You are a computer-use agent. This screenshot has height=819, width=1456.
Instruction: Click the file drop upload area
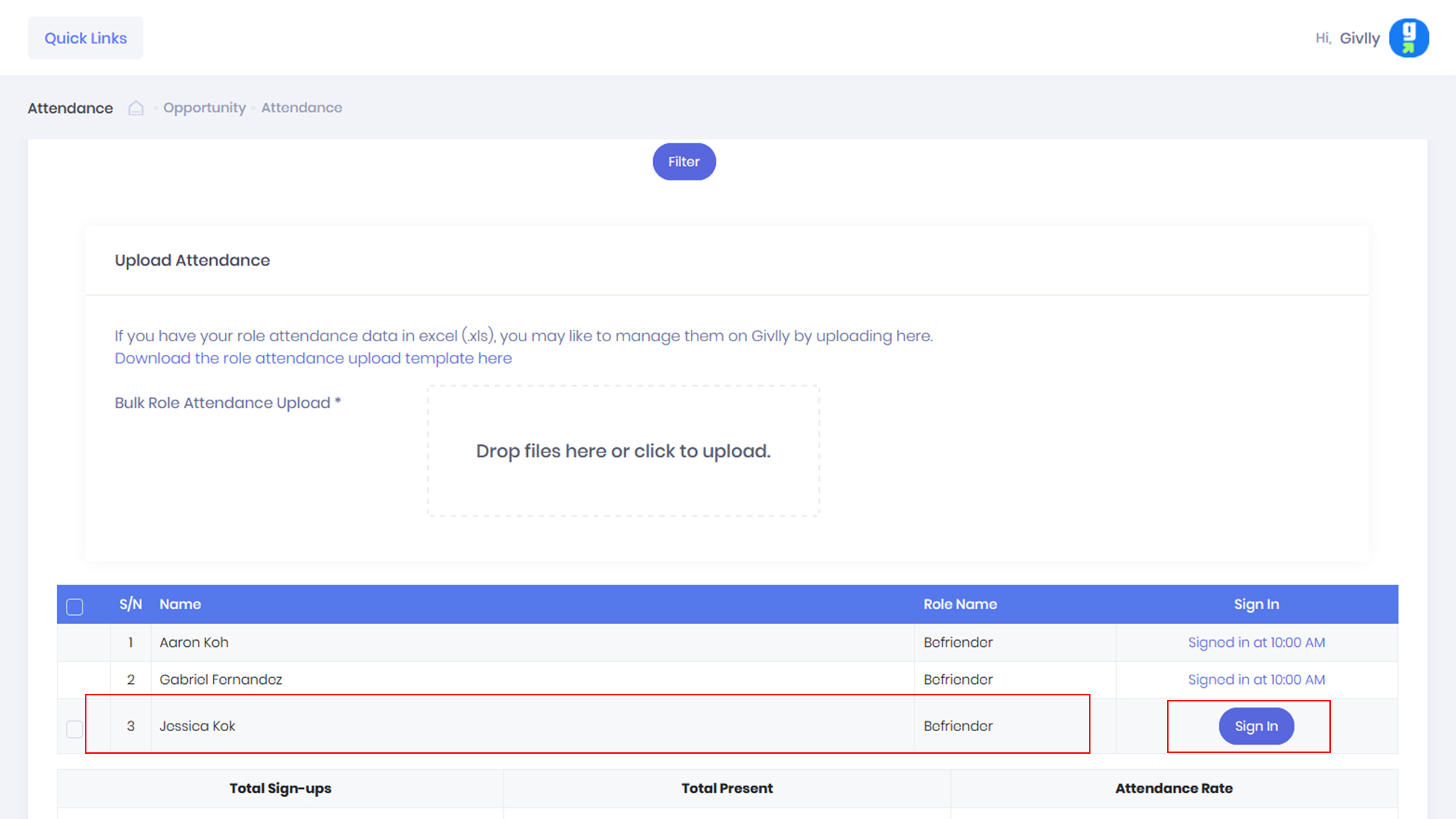623,451
